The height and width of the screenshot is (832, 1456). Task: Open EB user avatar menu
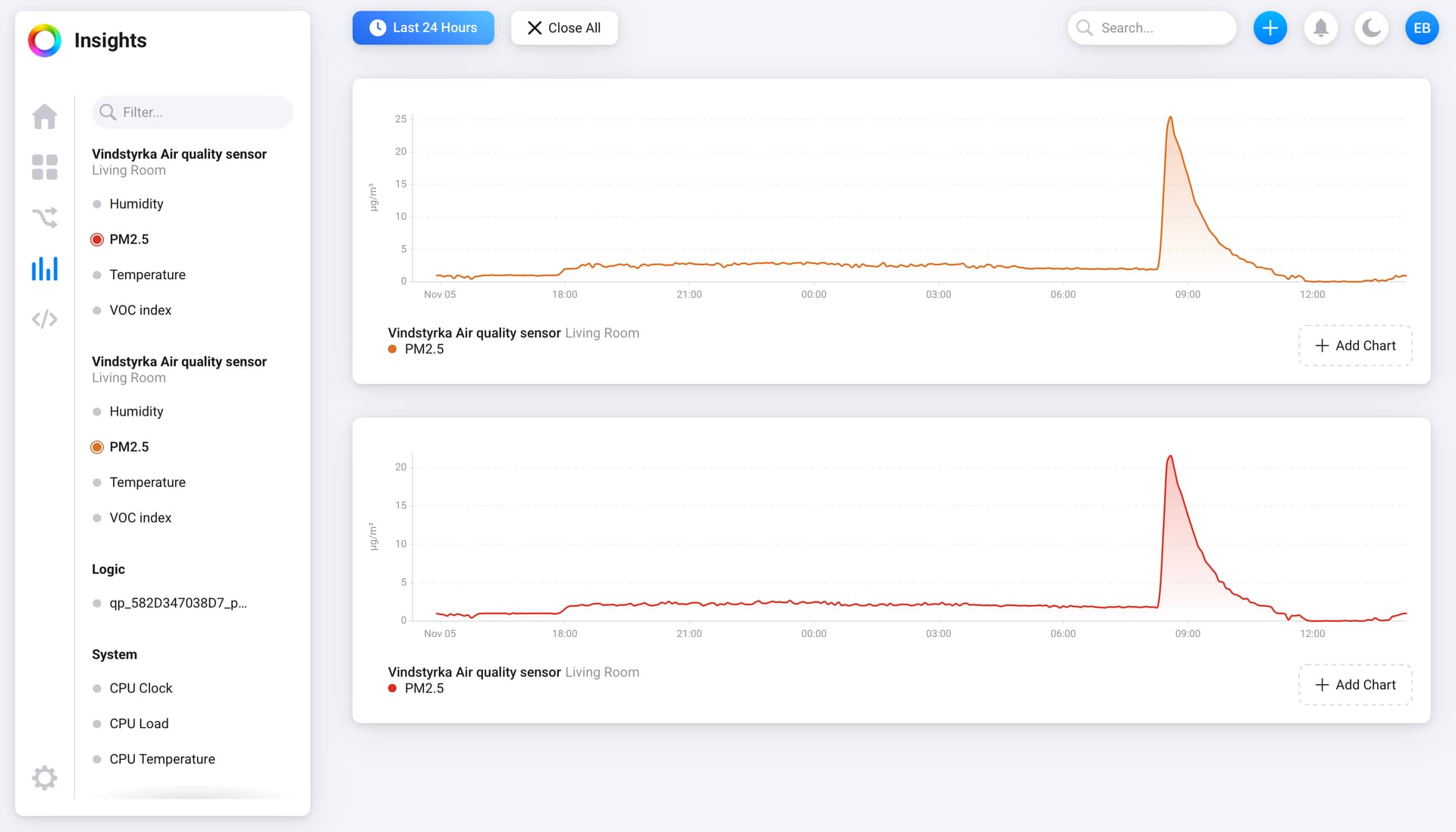[1422, 28]
